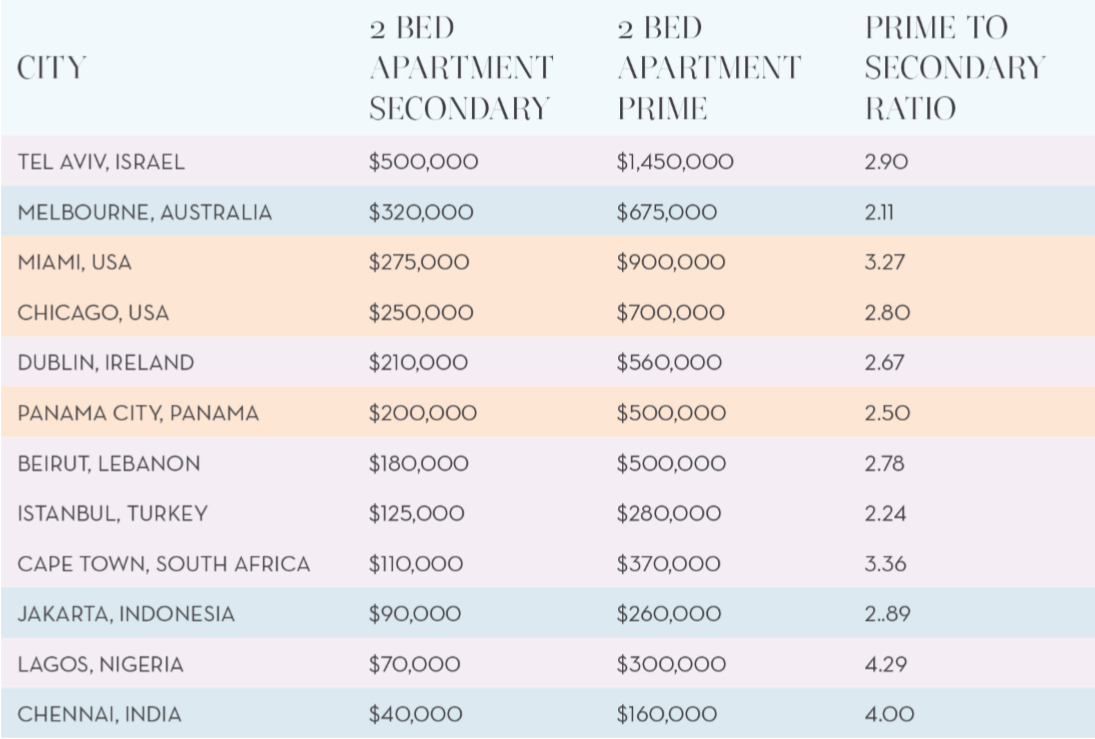The height and width of the screenshot is (739, 1095).
Task: Click Tel Aviv prime price $1,450,000
Action: [x=675, y=162]
